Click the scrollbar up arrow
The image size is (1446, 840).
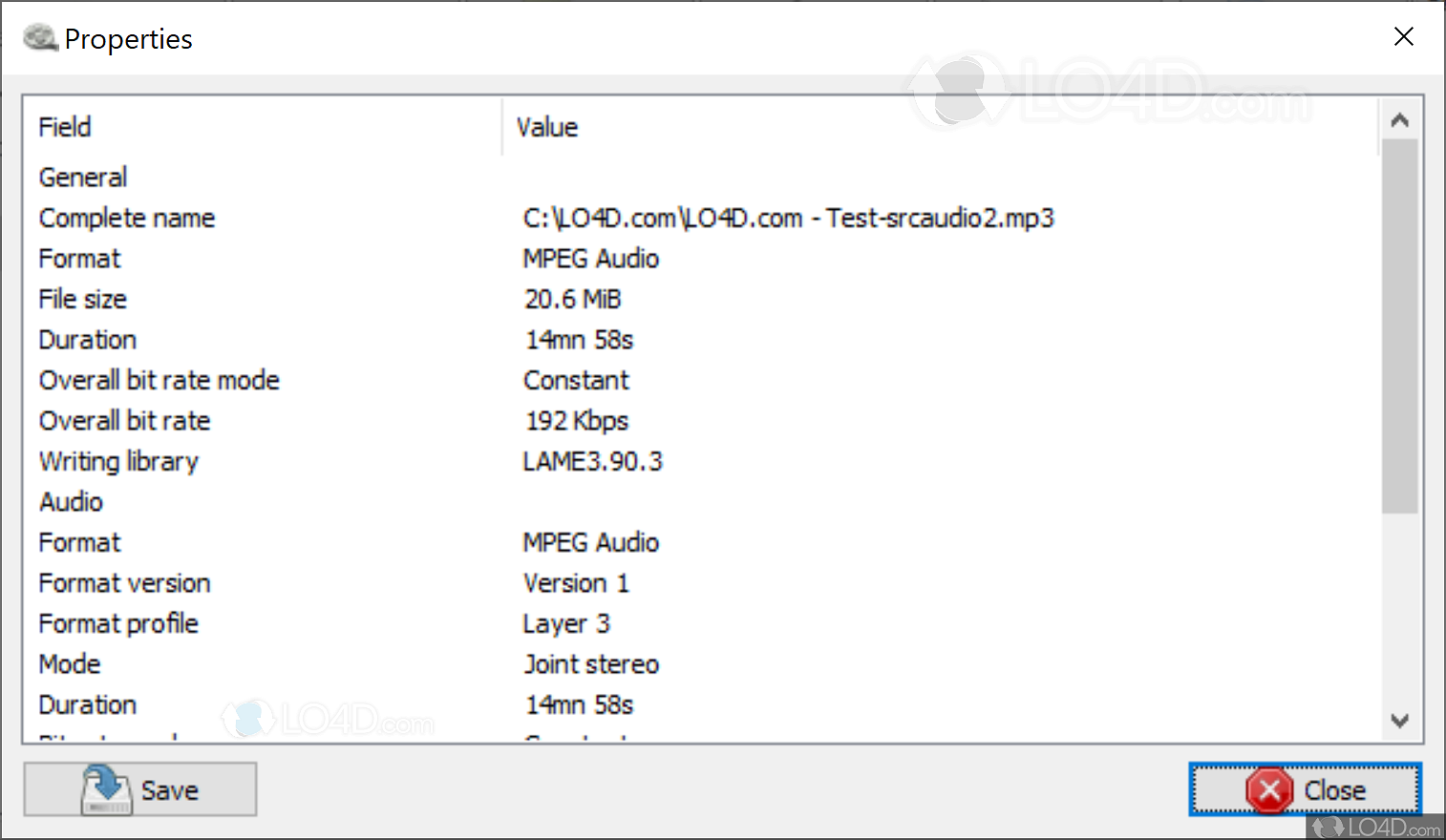coord(1399,118)
